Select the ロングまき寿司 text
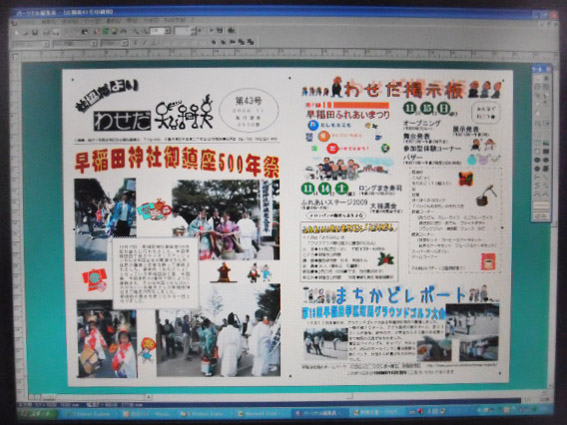The image size is (567, 425). [380, 188]
